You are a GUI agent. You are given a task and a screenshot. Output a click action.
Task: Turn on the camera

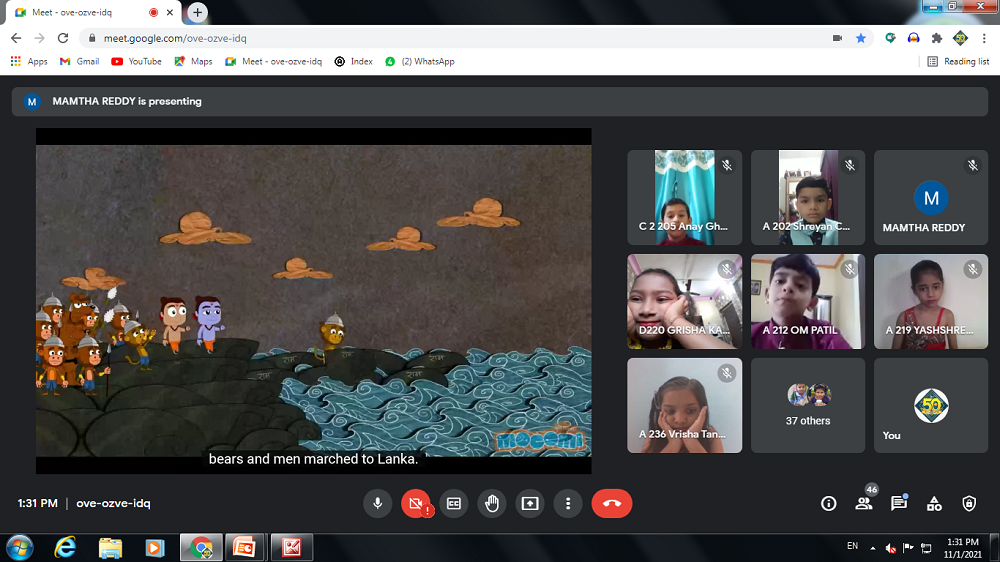(416, 504)
